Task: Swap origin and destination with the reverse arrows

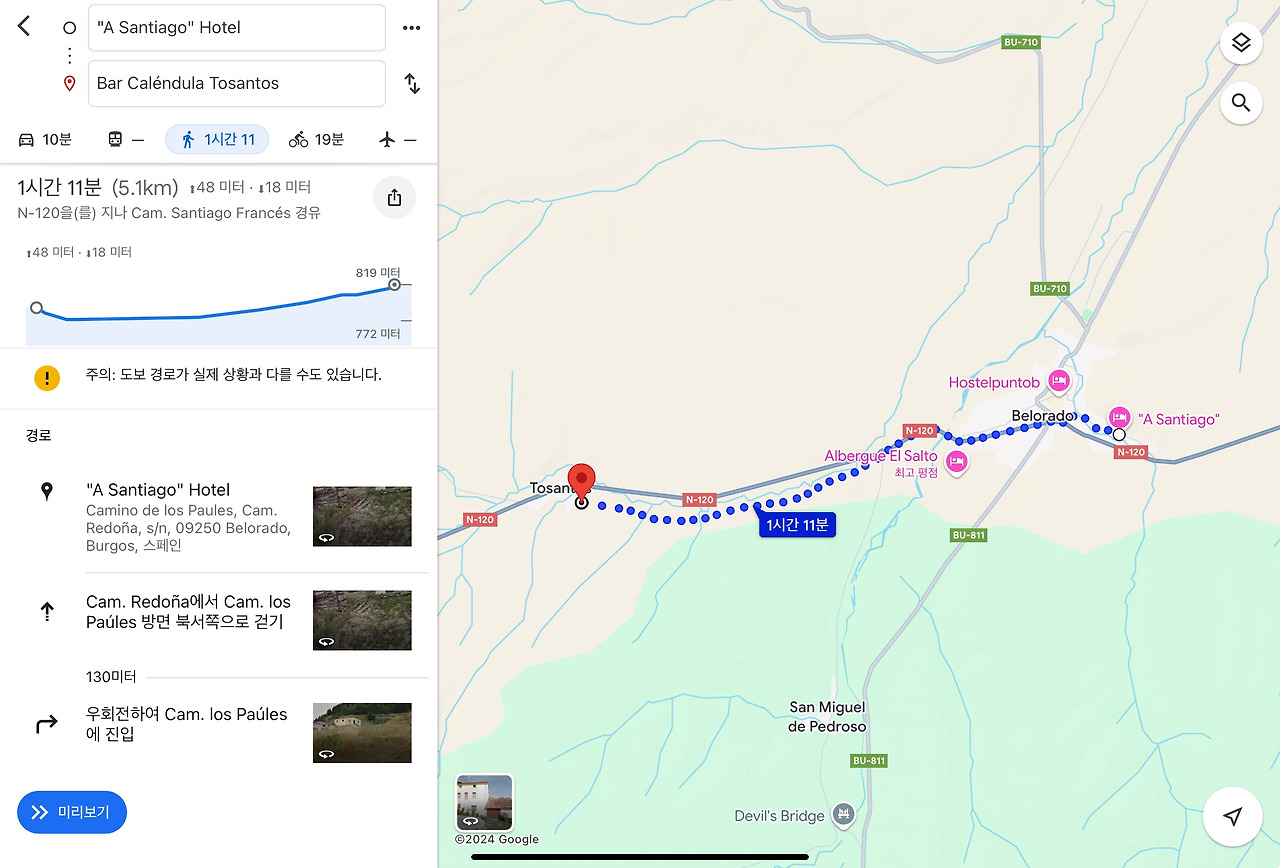Action: click(412, 84)
